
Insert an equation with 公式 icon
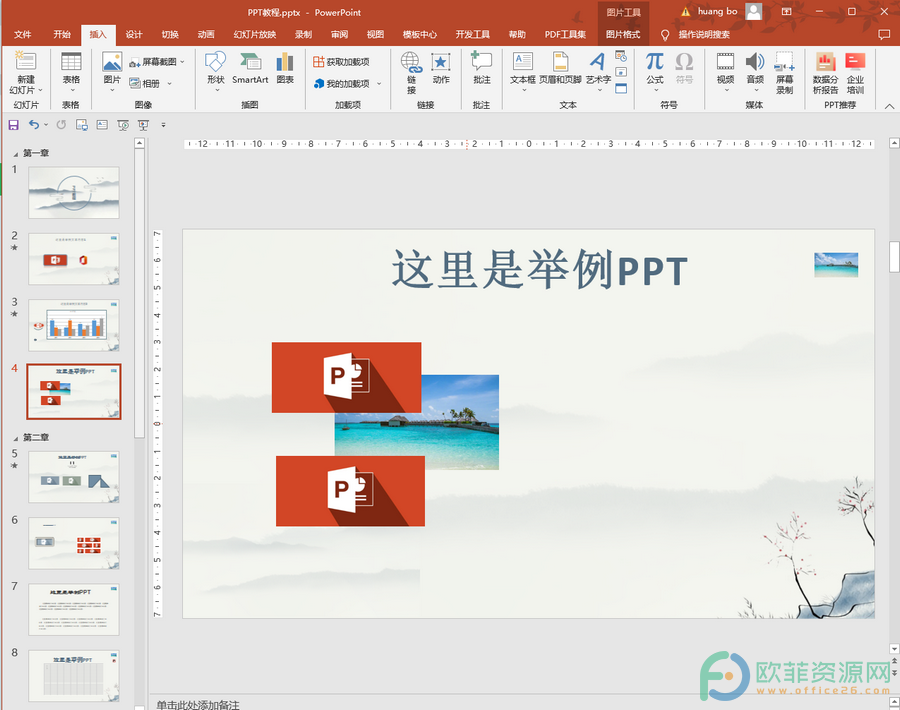tap(655, 61)
